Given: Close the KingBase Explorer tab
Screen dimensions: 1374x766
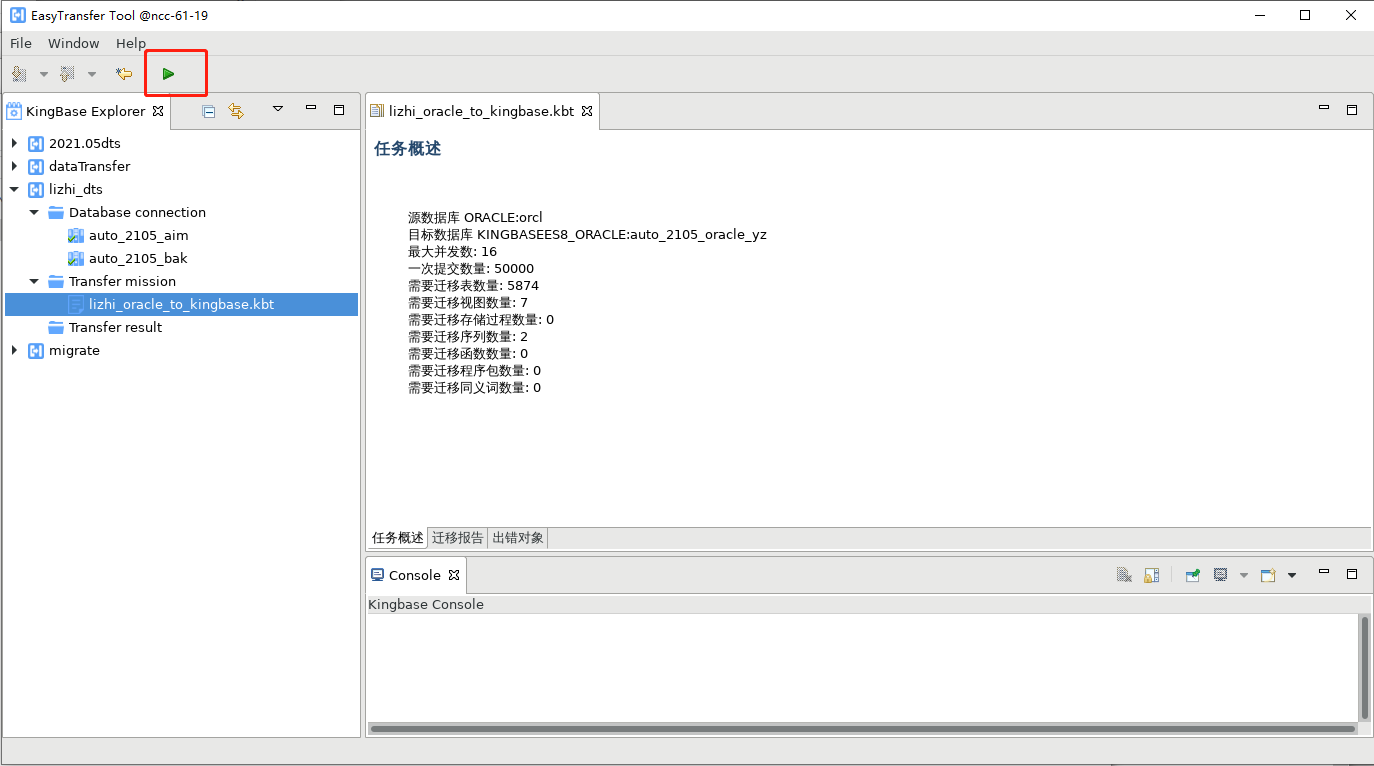Looking at the screenshot, I should click(158, 111).
